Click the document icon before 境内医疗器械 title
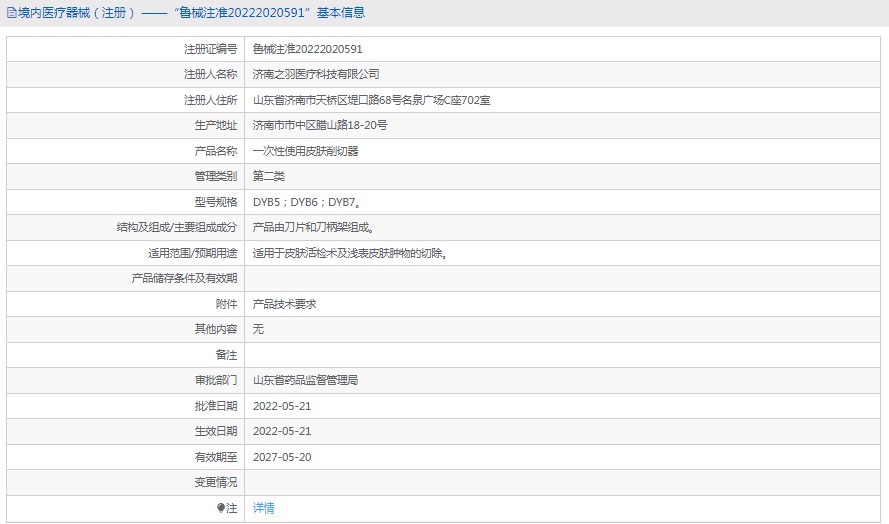The image size is (889, 524). (x=11, y=13)
